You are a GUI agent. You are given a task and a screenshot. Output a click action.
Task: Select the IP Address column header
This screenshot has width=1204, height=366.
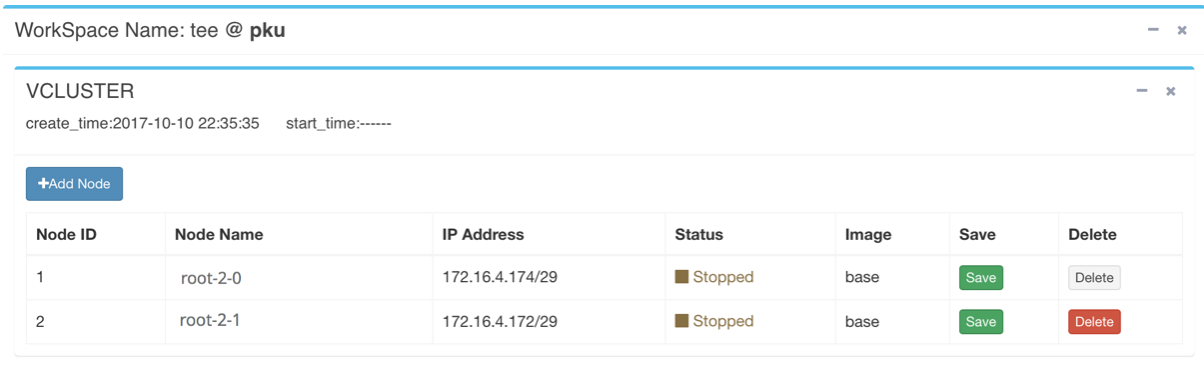pos(483,235)
